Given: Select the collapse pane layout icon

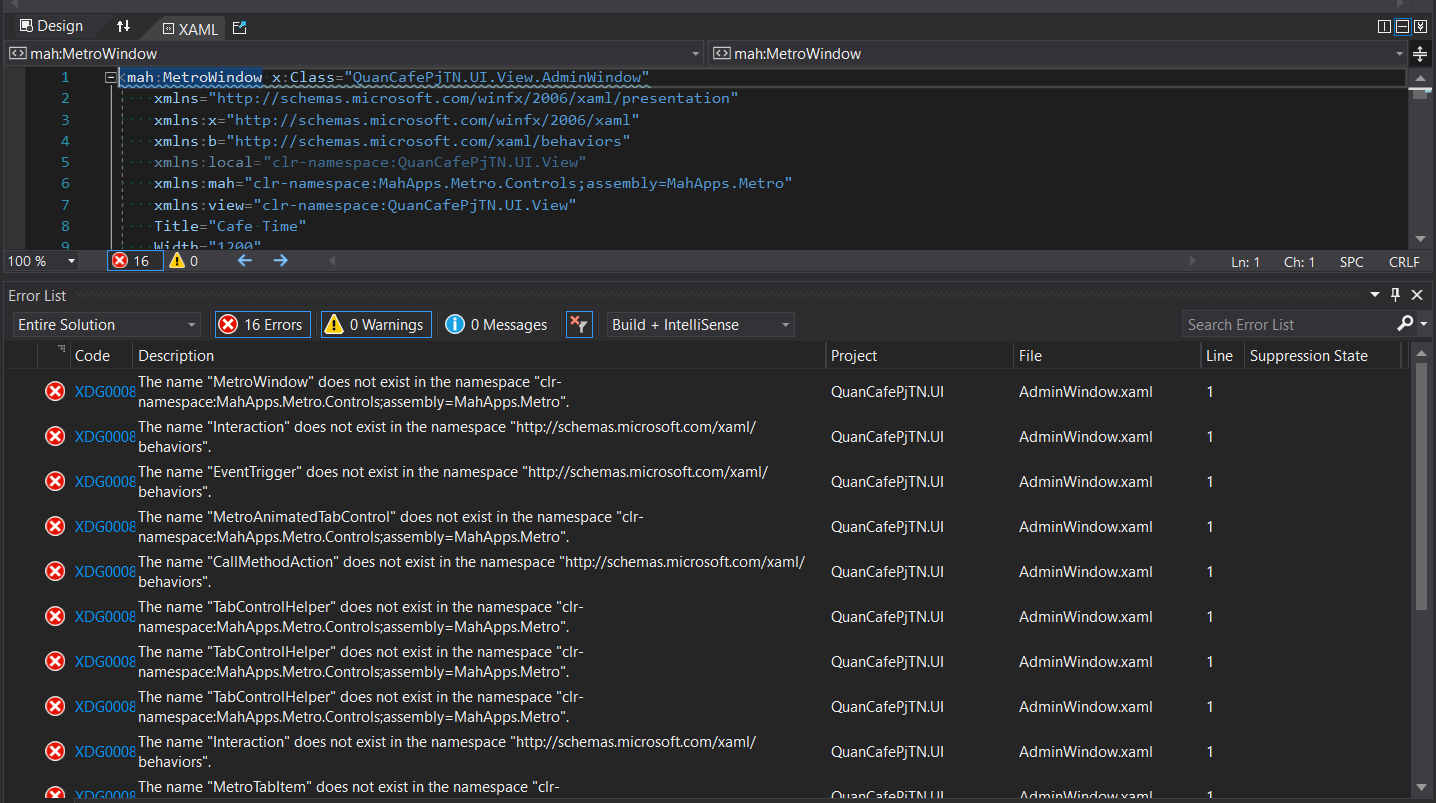Looking at the screenshot, I should 1420,26.
